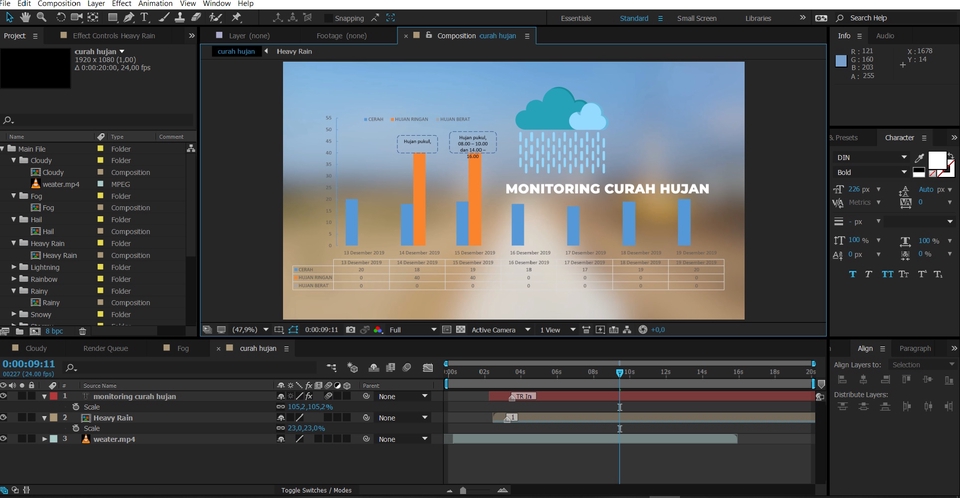Open the composition flowchart icon in viewer
The width and height of the screenshot is (960, 498).
point(627,330)
